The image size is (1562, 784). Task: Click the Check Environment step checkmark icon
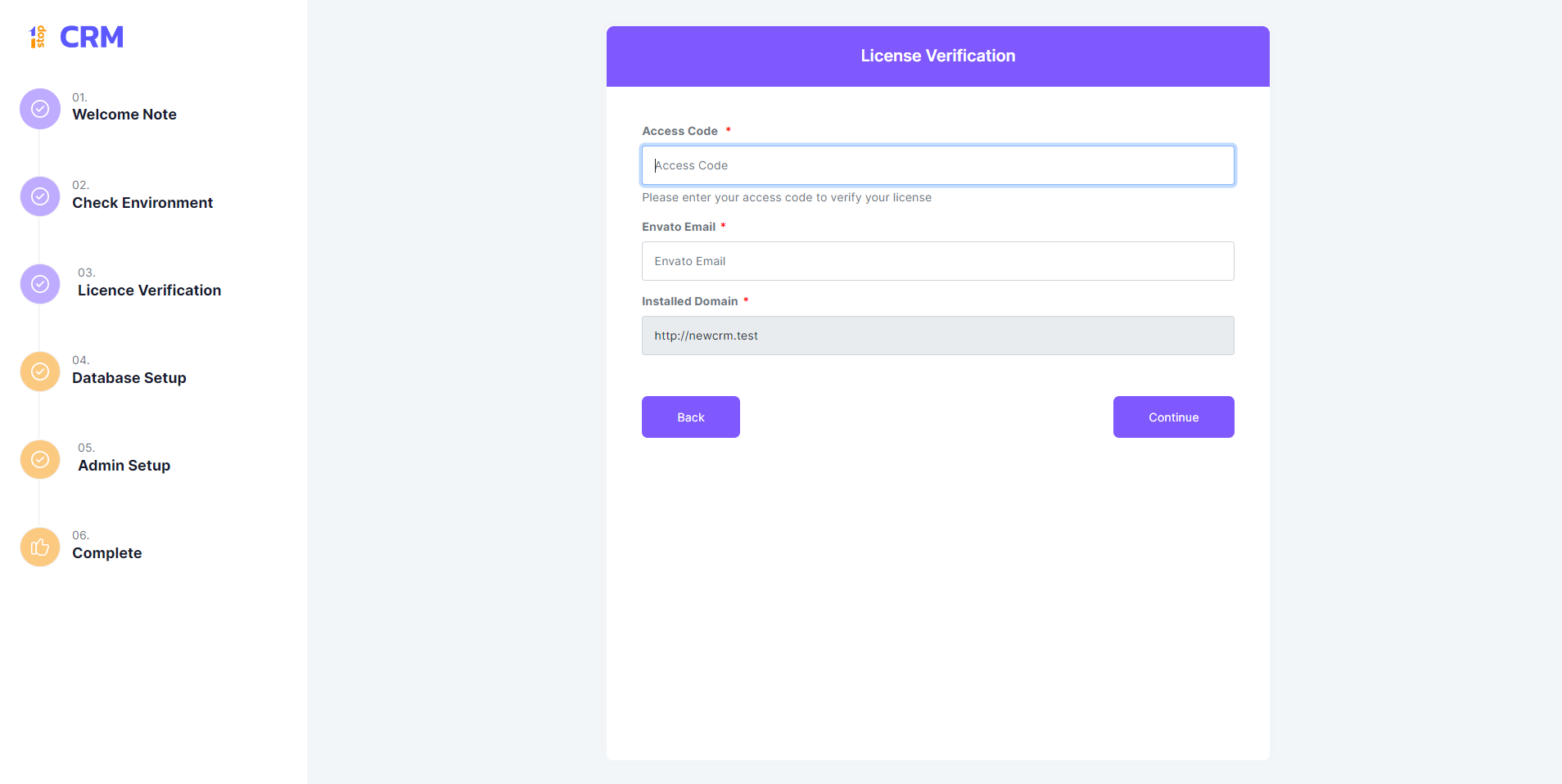[40, 196]
